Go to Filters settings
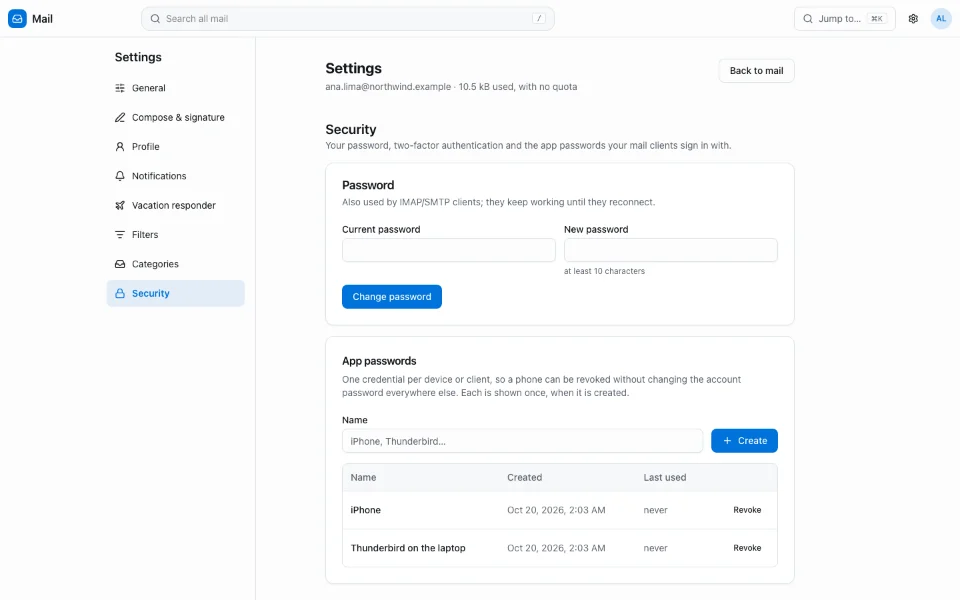The image size is (960, 600). (176, 235)
